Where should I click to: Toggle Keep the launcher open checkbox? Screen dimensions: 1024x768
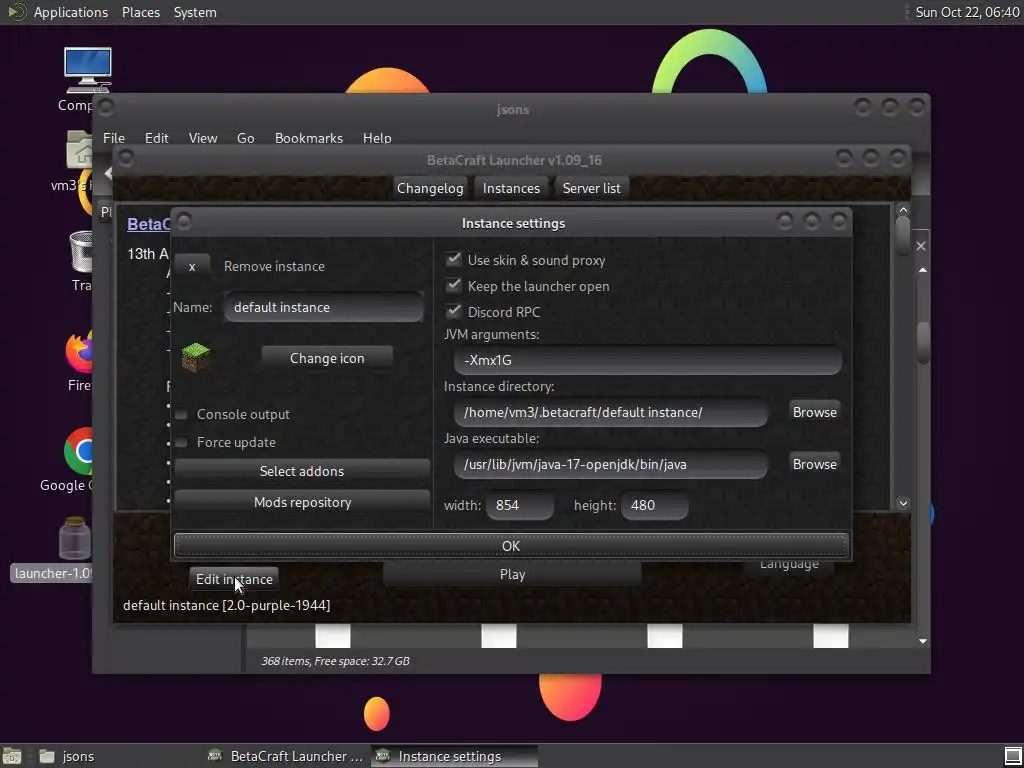click(x=453, y=285)
